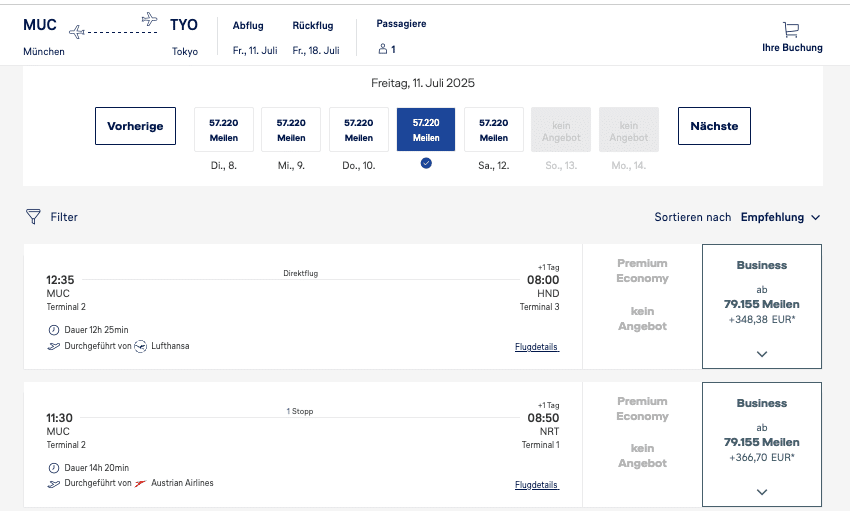Expand Business fare for the Austrian Airlines flight

pyautogui.click(x=762, y=491)
